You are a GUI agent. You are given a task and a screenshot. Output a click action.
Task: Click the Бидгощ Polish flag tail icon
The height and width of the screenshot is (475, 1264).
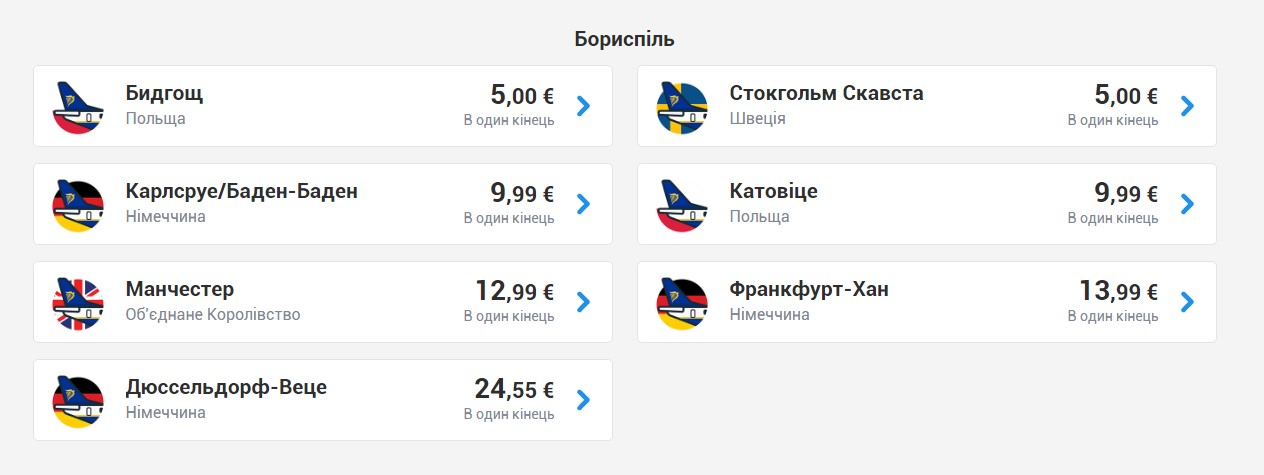coord(78,106)
